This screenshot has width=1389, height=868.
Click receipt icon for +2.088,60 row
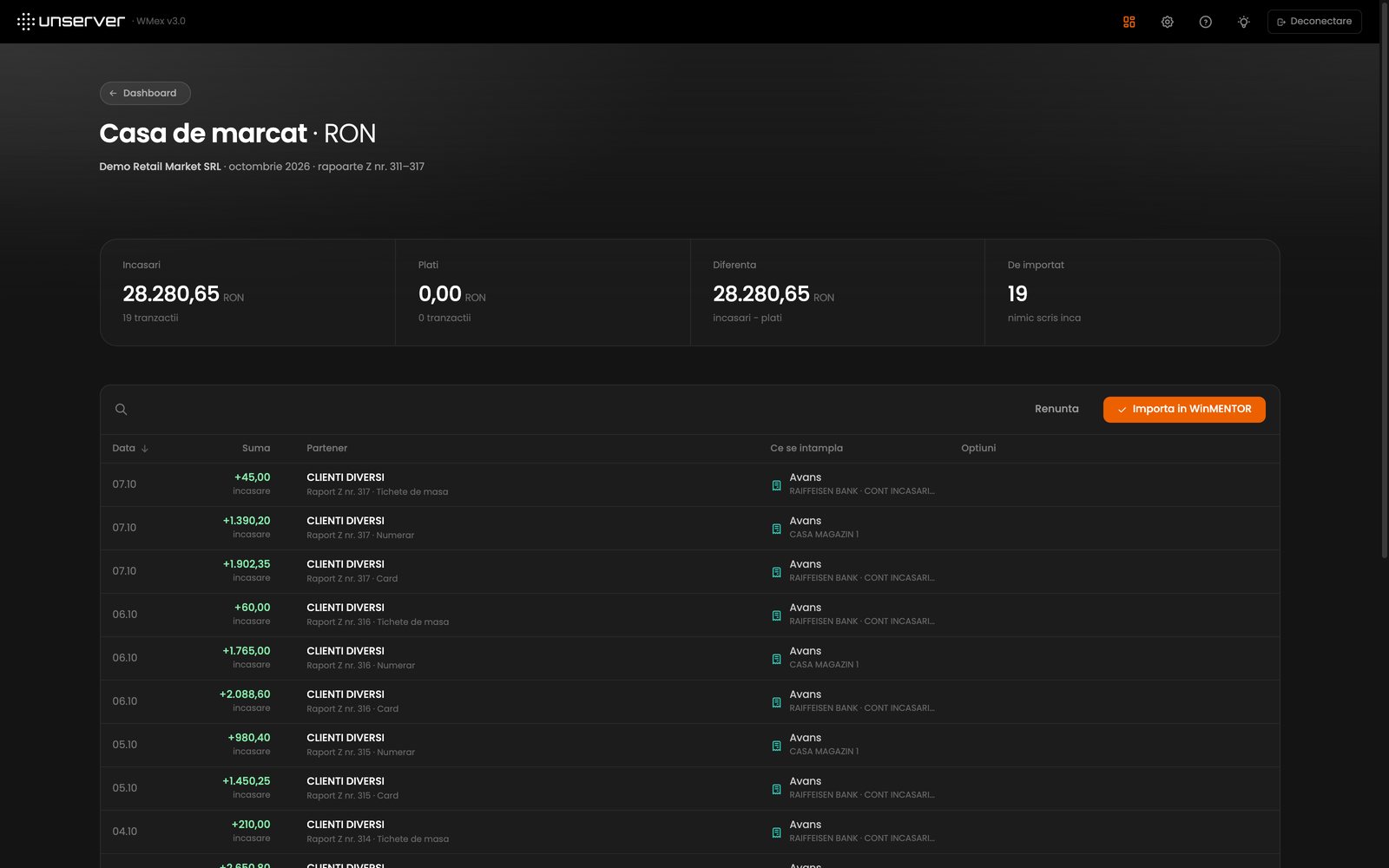[x=776, y=702]
